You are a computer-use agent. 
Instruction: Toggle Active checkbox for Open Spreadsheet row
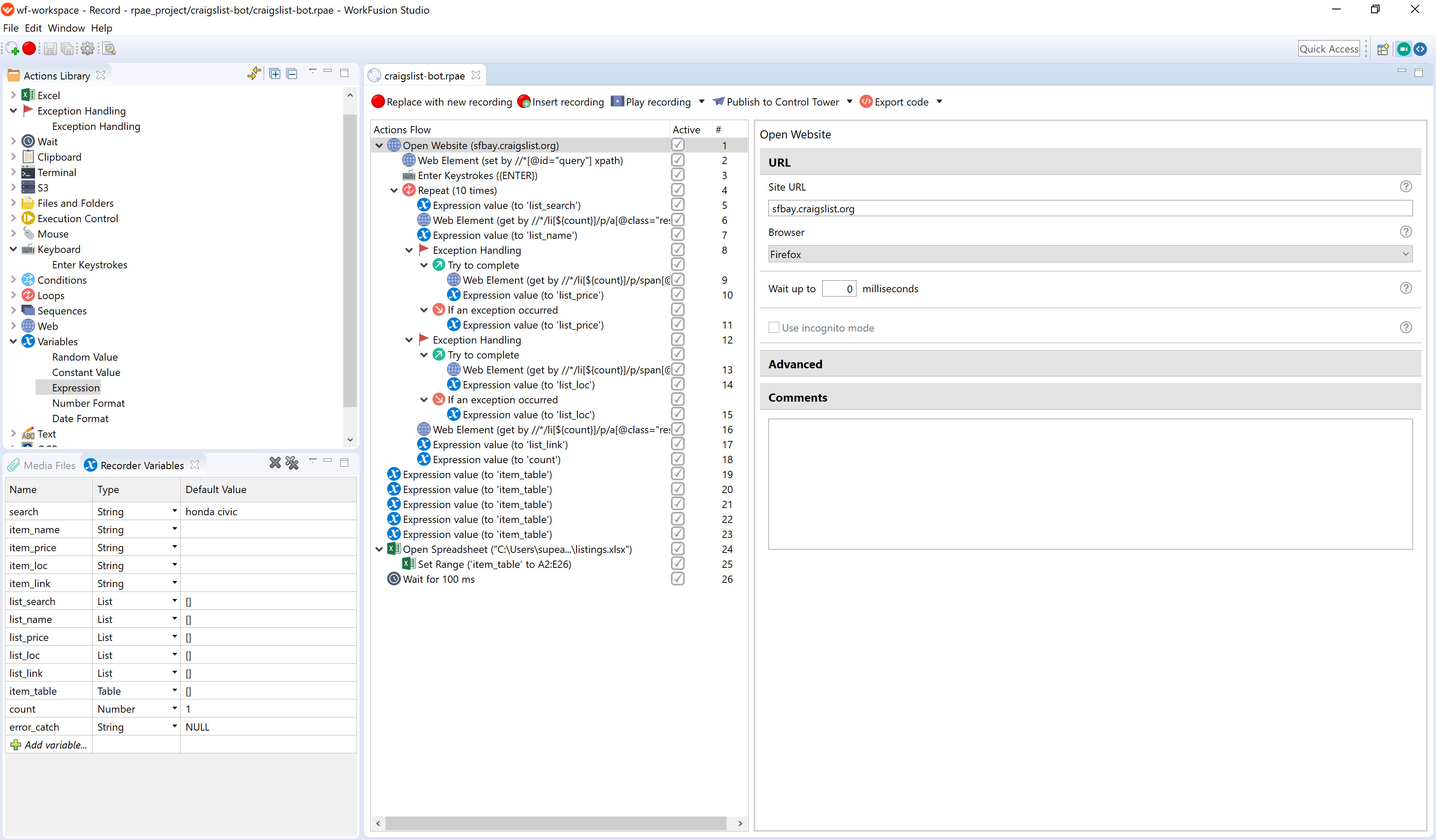(677, 549)
